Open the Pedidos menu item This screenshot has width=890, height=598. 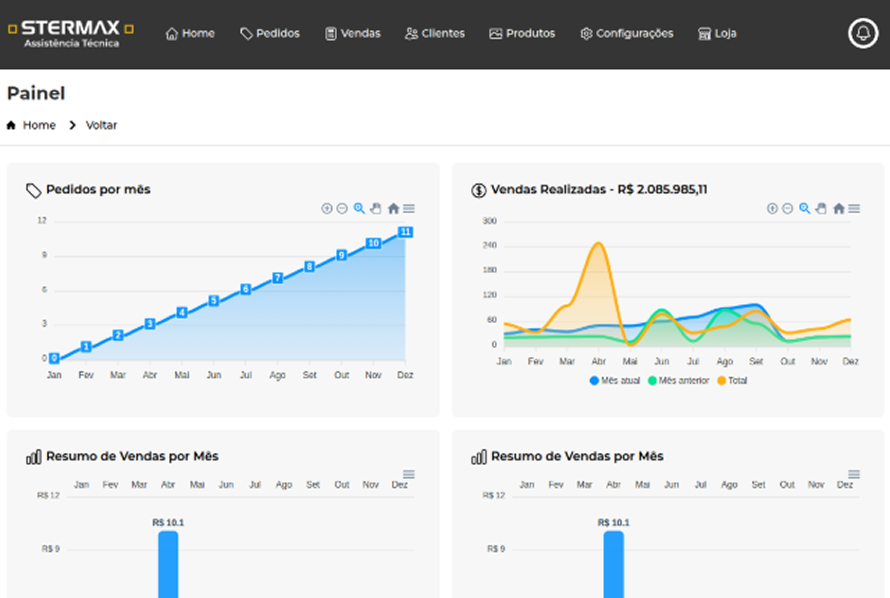click(x=270, y=33)
